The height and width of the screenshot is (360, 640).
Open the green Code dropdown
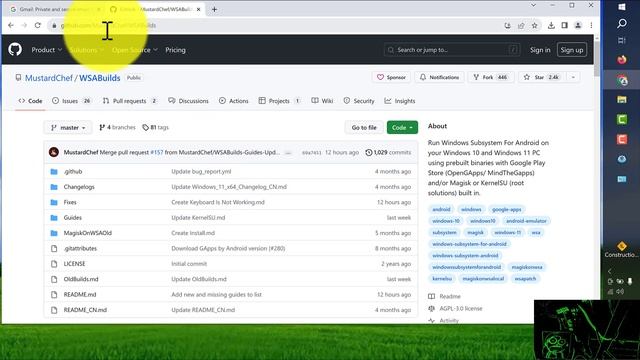click(402, 128)
